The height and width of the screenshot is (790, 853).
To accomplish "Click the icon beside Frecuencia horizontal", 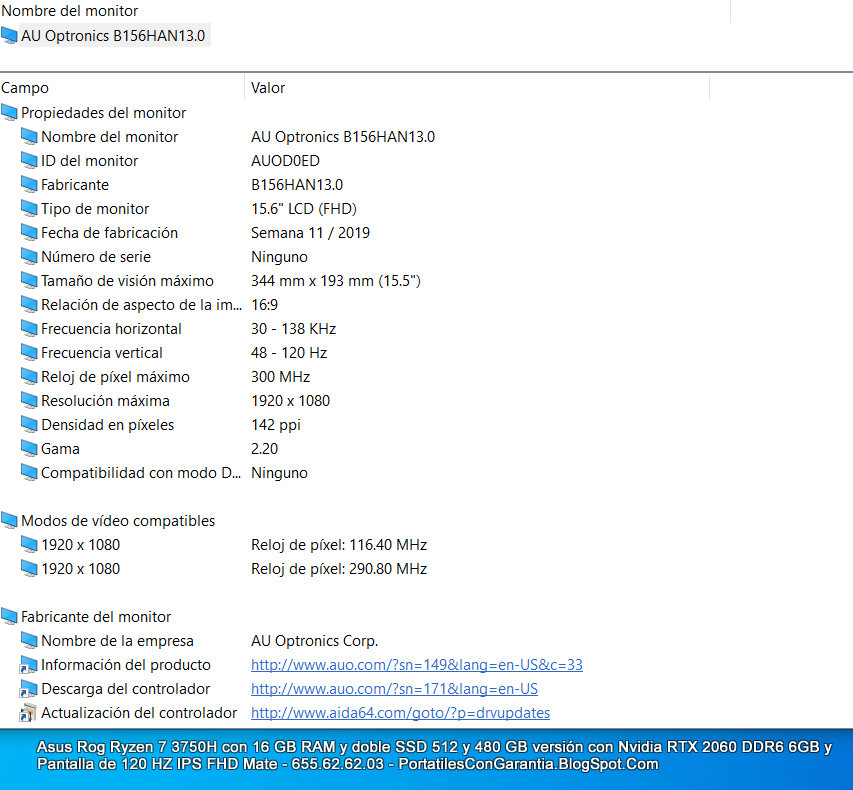I will tap(29, 328).
